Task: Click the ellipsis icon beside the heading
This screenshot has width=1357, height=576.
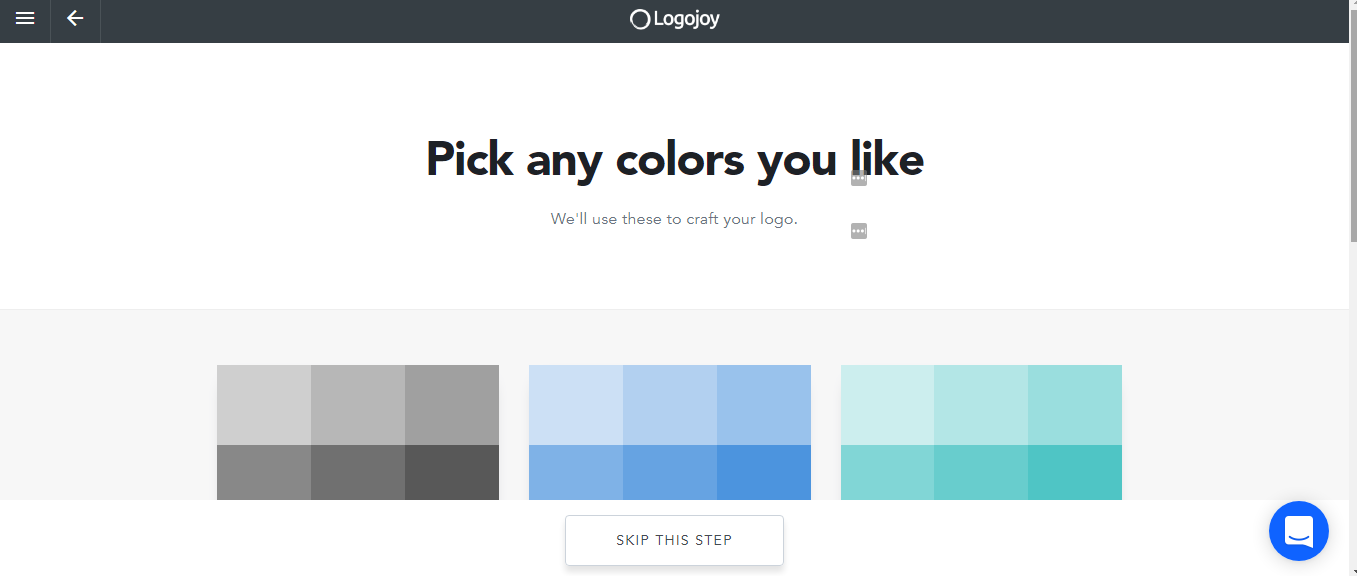Action: (858, 178)
